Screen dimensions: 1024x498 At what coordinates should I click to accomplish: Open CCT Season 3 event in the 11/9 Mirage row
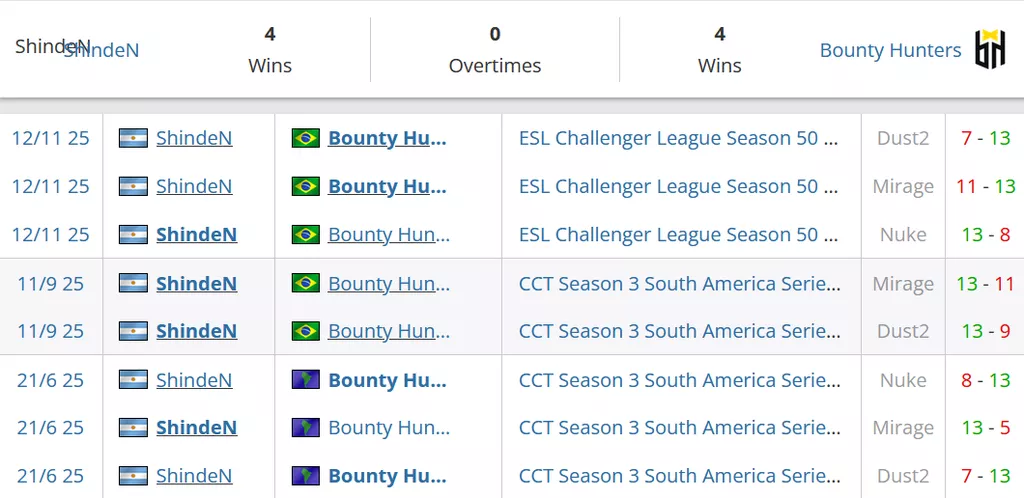click(679, 283)
